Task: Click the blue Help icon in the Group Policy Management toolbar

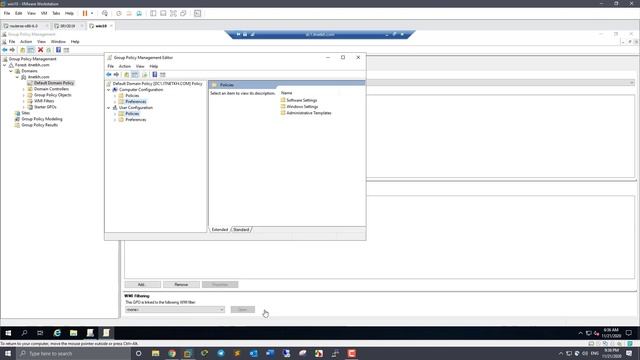Action: coord(58,50)
